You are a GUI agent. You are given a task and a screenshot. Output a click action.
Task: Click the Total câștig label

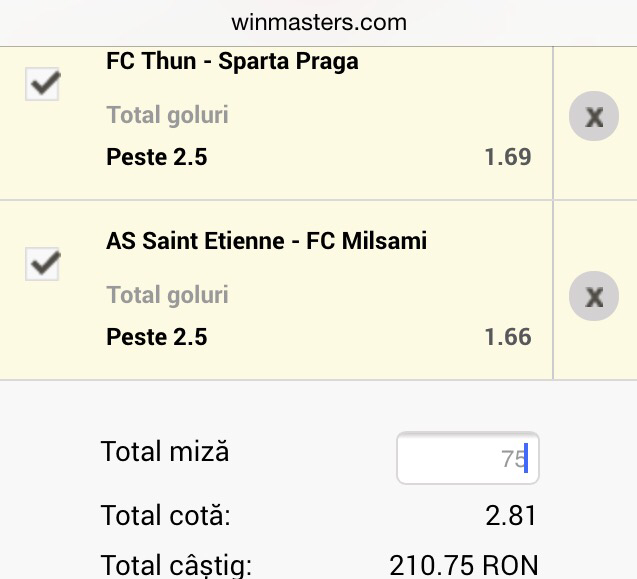tap(176, 565)
